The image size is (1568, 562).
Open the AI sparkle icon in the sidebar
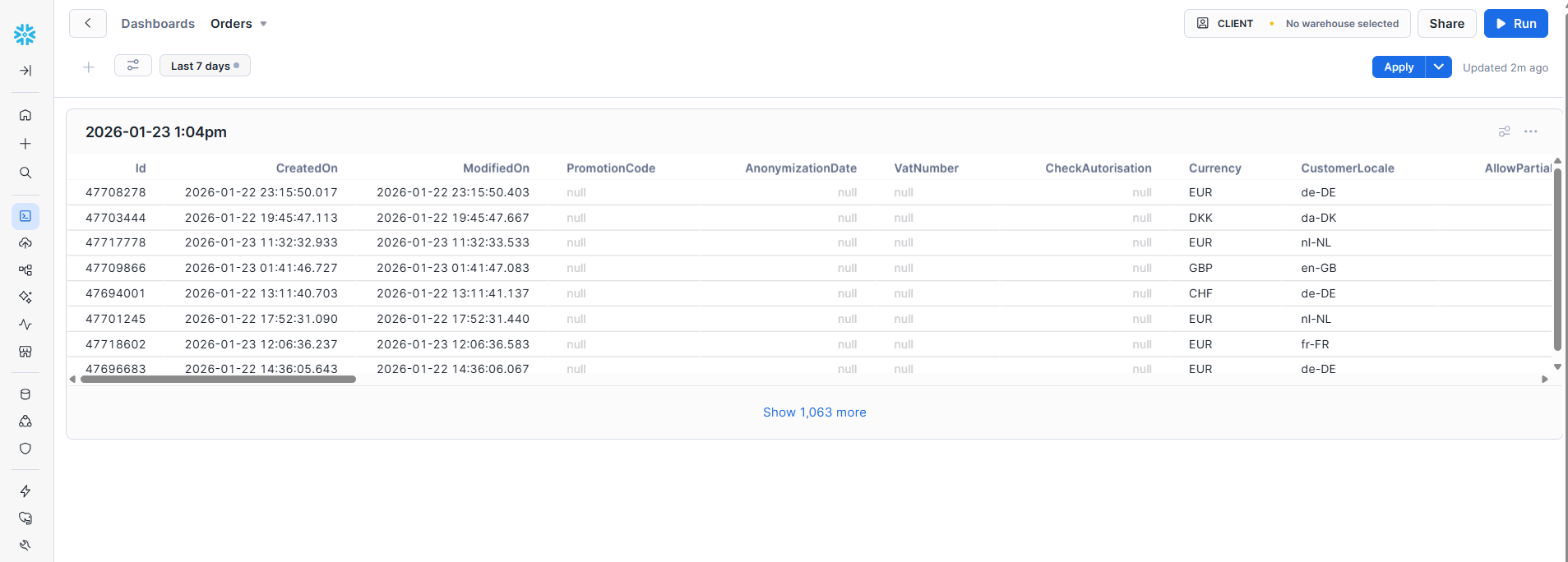[x=25, y=297]
